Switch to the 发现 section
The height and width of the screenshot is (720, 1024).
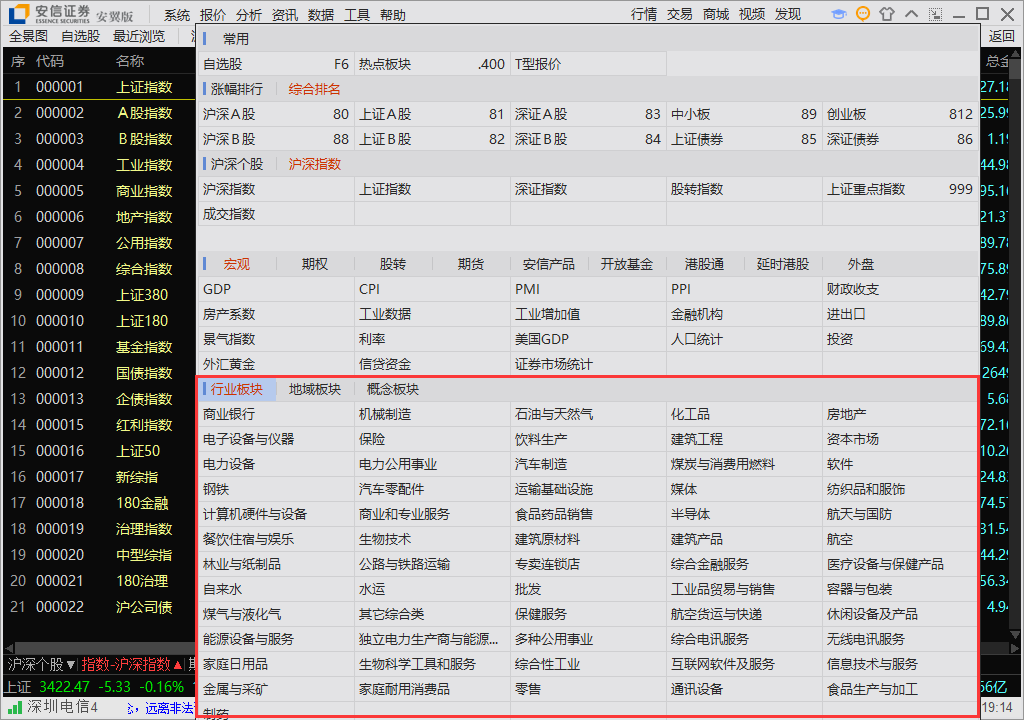[x=788, y=14]
